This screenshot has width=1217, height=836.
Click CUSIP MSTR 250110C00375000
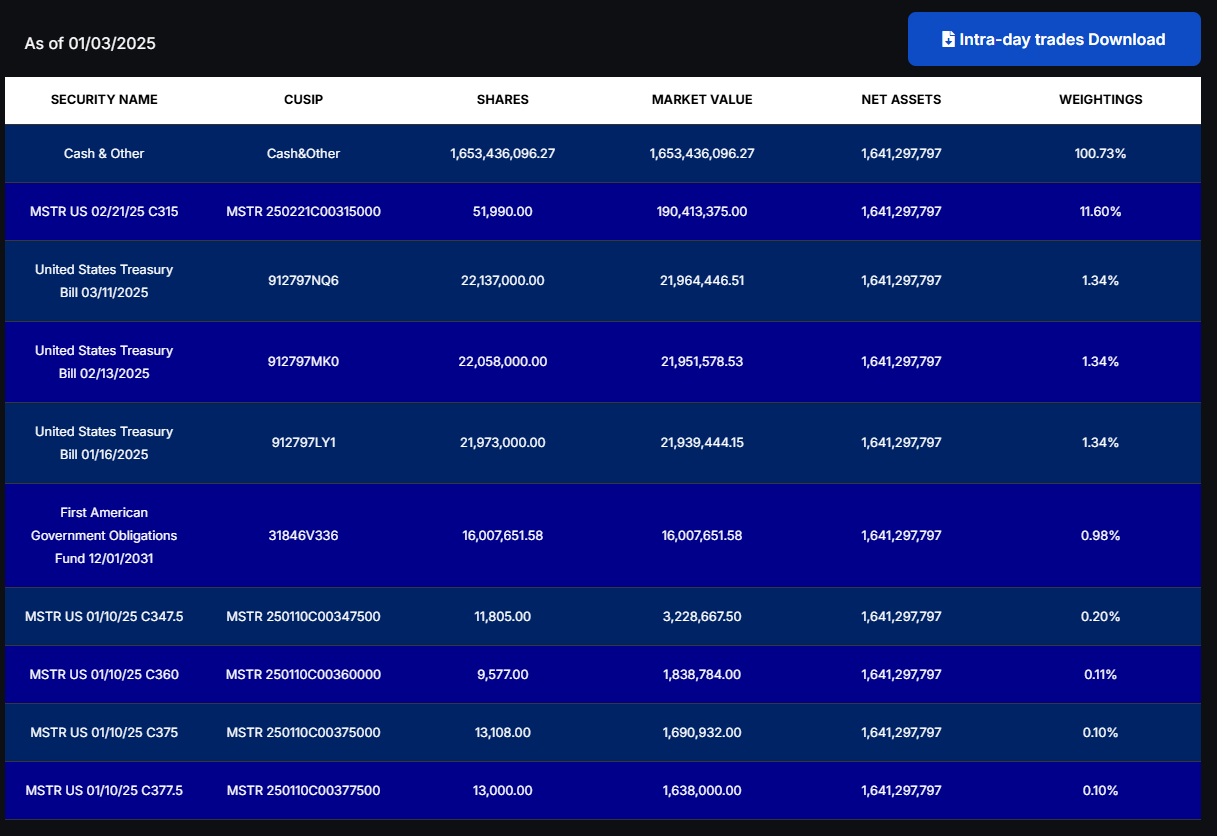(x=303, y=733)
